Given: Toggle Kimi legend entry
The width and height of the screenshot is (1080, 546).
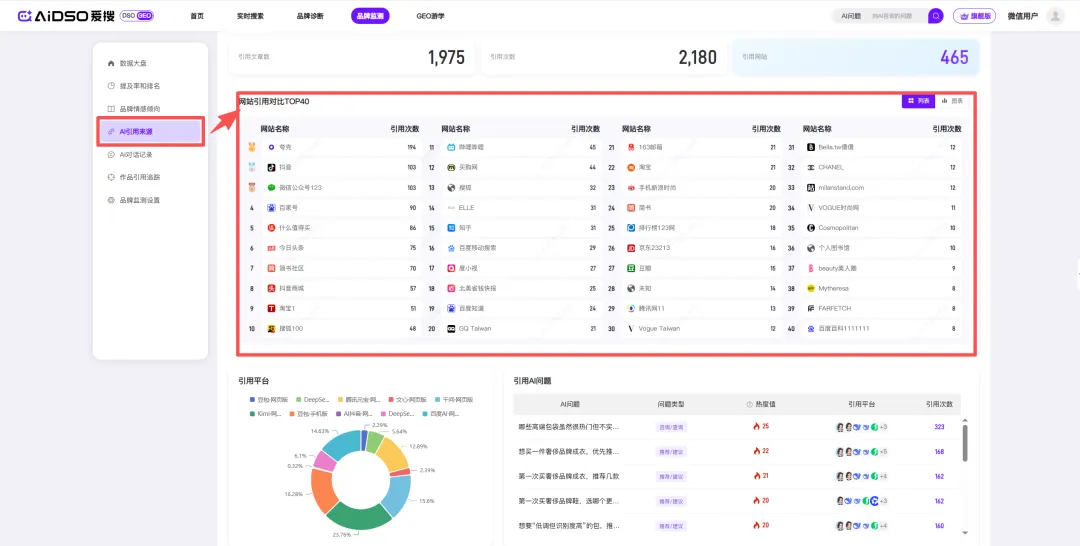Looking at the screenshot, I should click(265, 414).
